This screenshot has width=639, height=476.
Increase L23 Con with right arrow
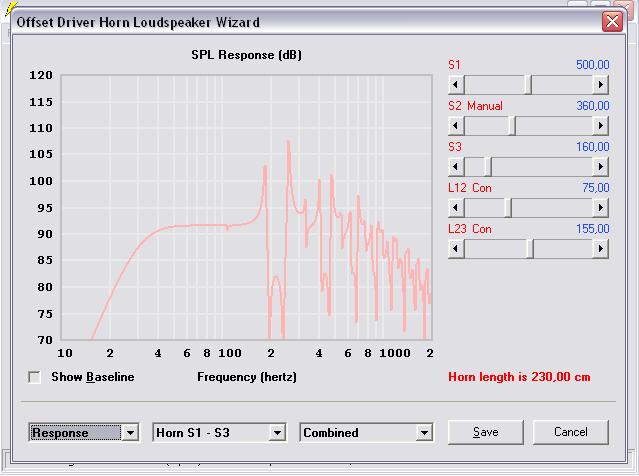click(600, 249)
